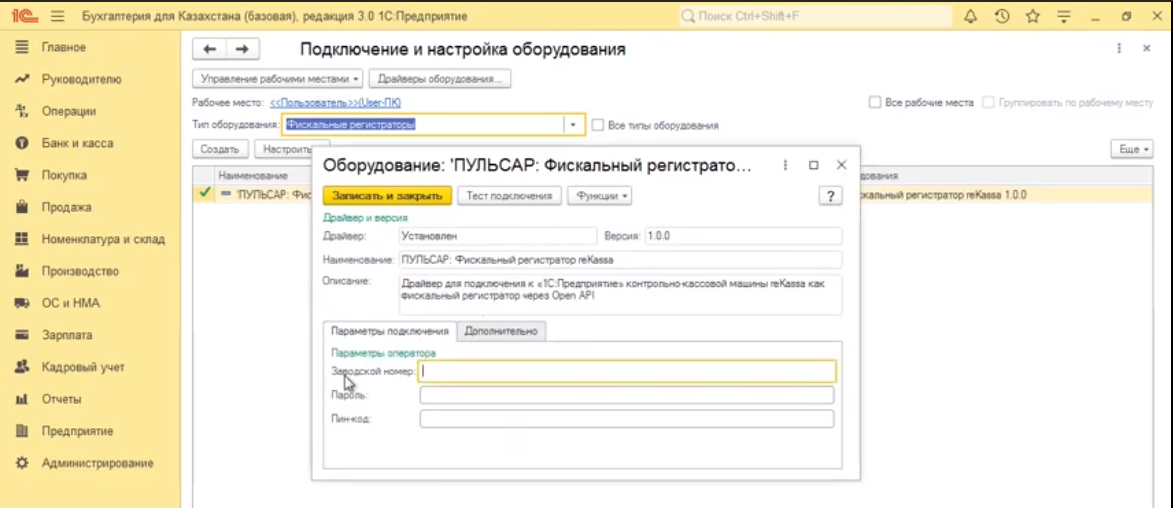The width and height of the screenshot is (1173, 508).
Task: Maximize the equipment dialog window
Action: [814, 165]
